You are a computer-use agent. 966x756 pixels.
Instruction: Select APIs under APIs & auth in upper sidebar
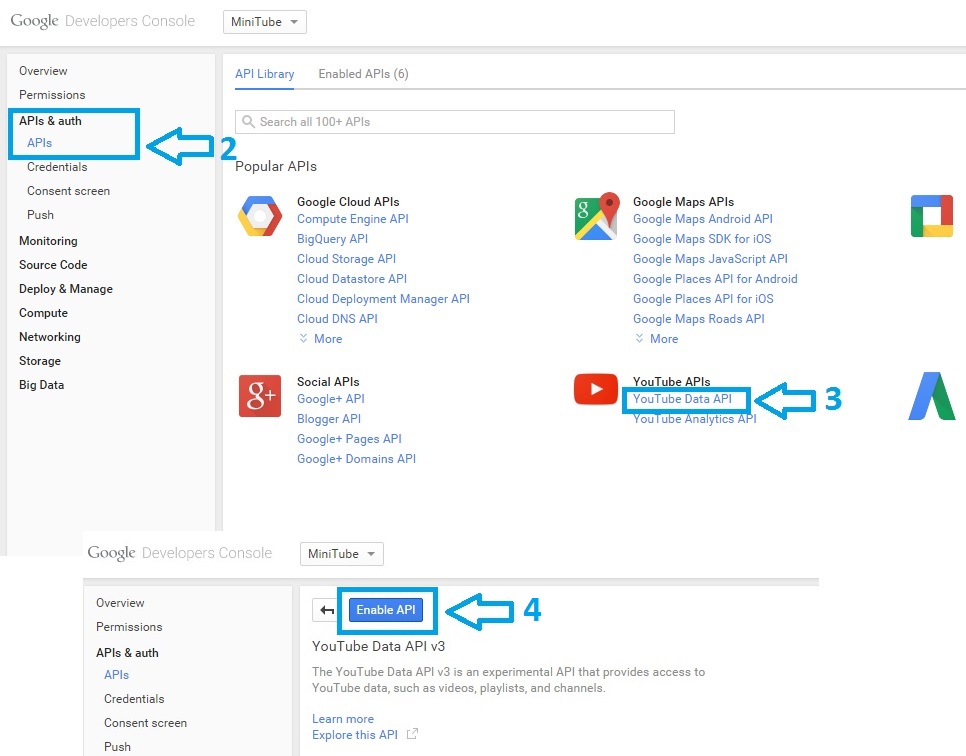pyautogui.click(x=39, y=142)
